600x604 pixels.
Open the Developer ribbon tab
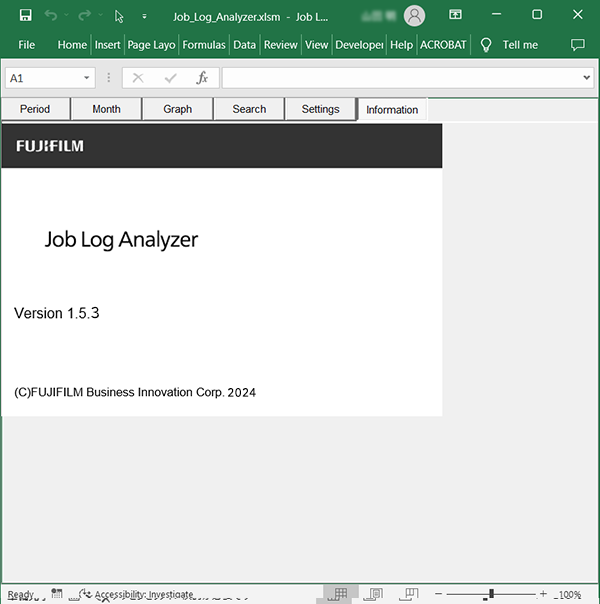(359, 45)
